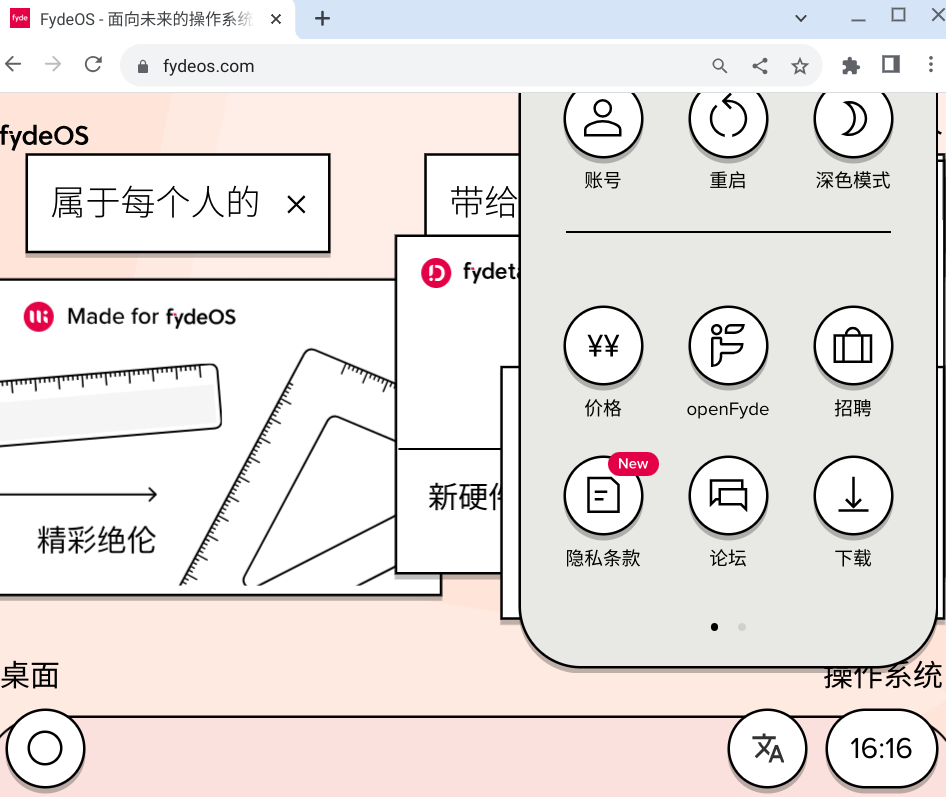The image size is (946, 797).
Task: Click the New badge on 隐私条款
Action: [633, 464]
